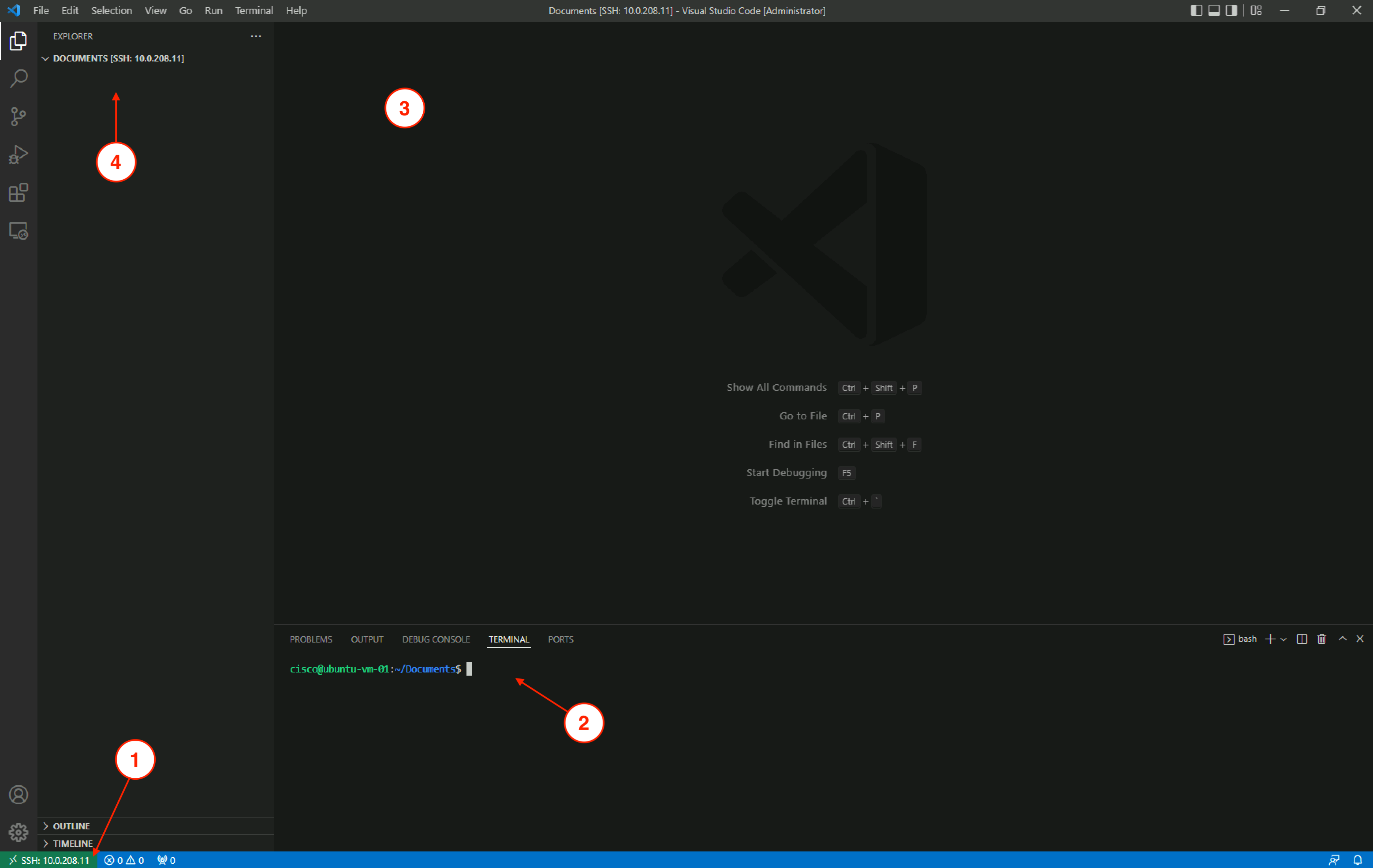Image resolution: width=1373 pixels, height=868 pixels.
Task: Open notifications bell in status bar
Action: point(1358,860)
